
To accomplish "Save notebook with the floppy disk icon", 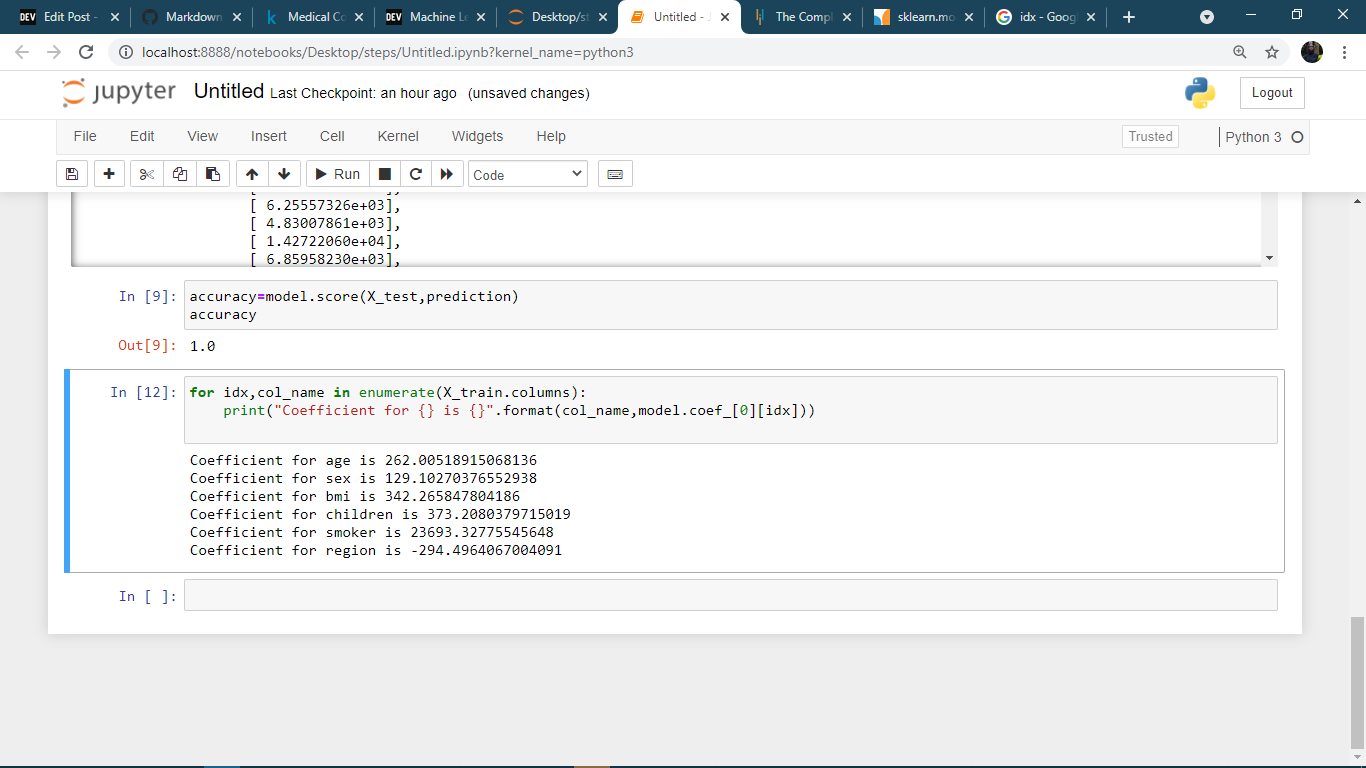I will point(71,174).
